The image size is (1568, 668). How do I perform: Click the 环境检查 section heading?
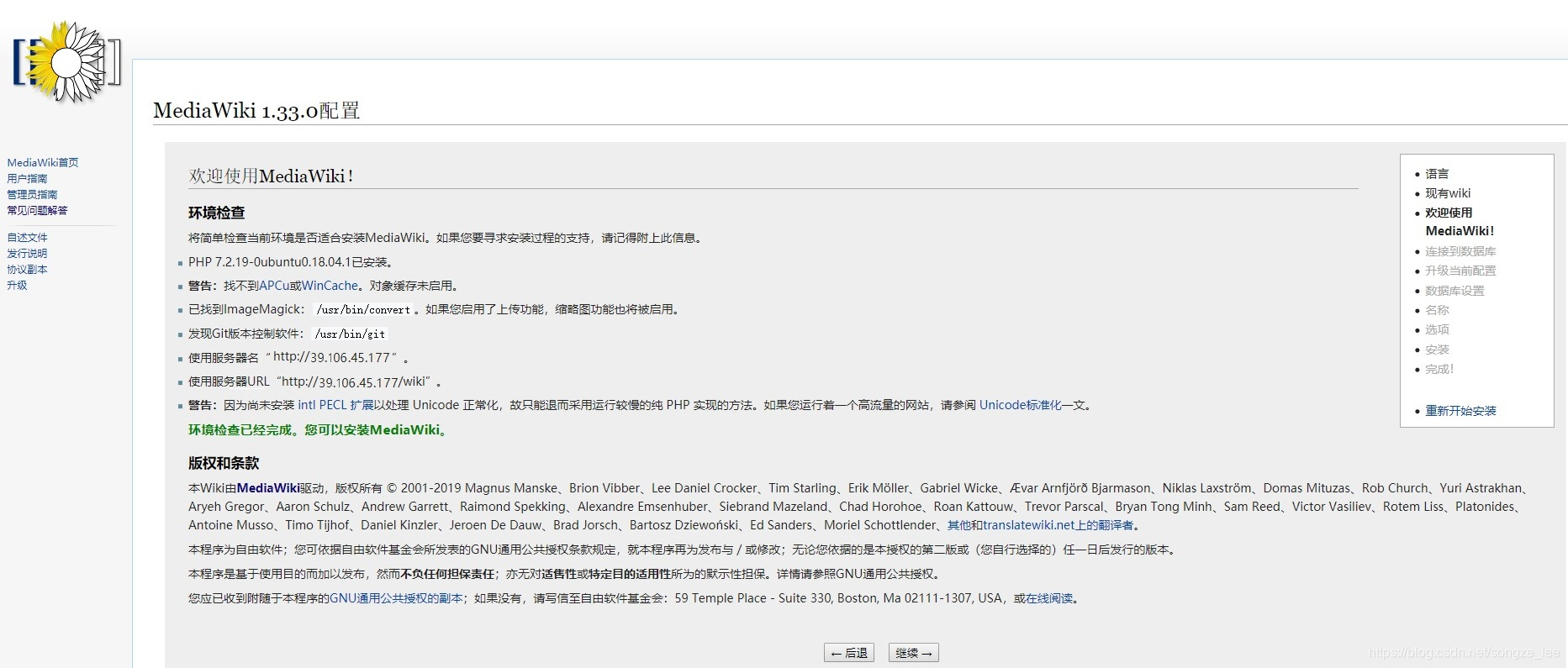[216, 213]
